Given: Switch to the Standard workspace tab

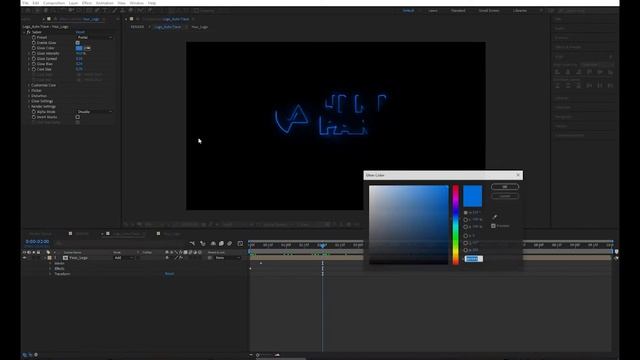Looking at the screenshot, I should coord(458,11).
